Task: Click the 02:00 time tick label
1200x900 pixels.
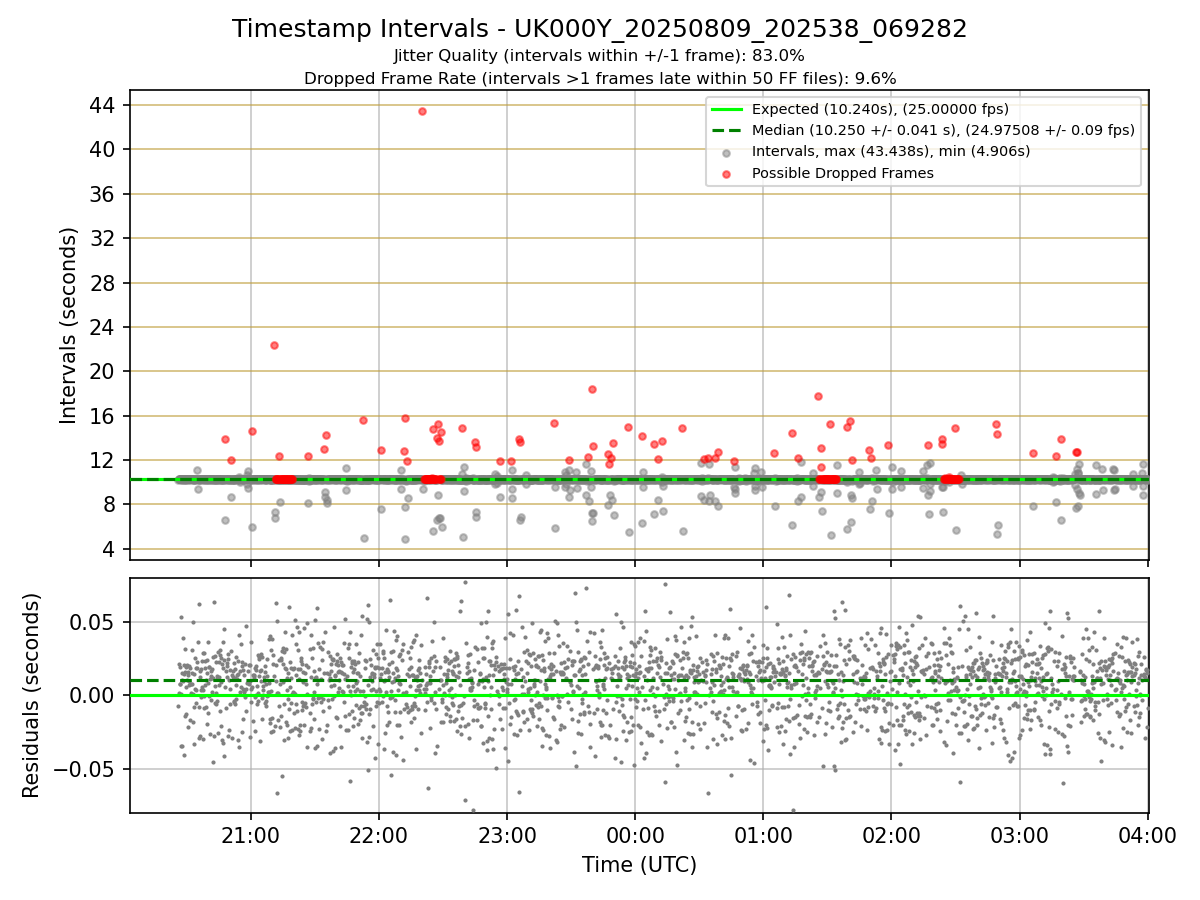Action: pyautogui.click(x=891, y=836)
